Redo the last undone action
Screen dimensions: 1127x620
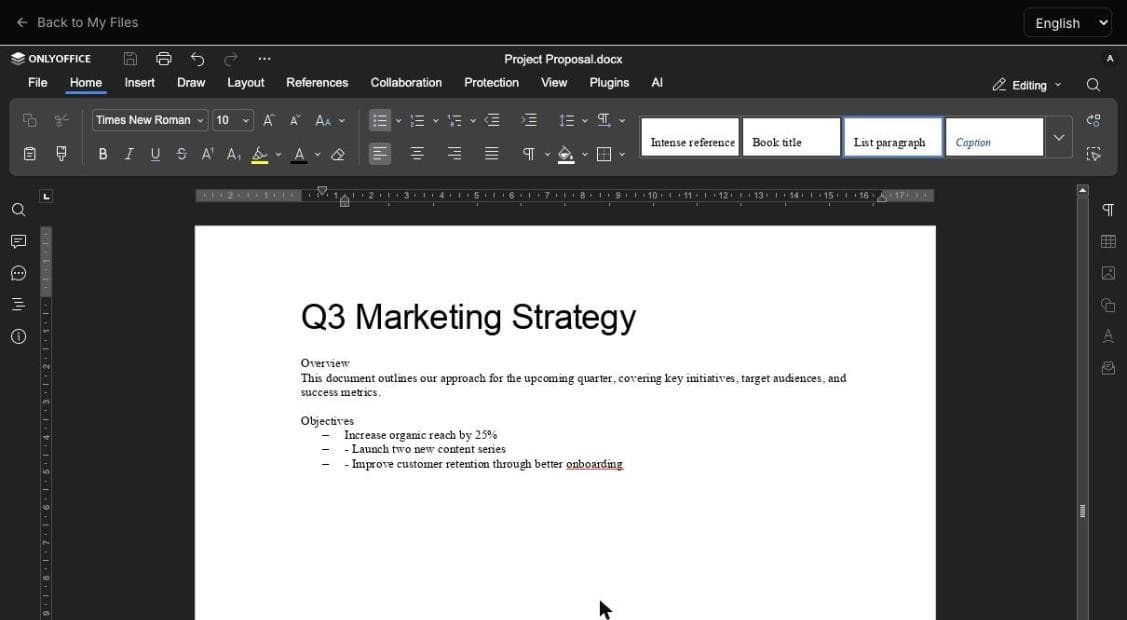point(231,59)
